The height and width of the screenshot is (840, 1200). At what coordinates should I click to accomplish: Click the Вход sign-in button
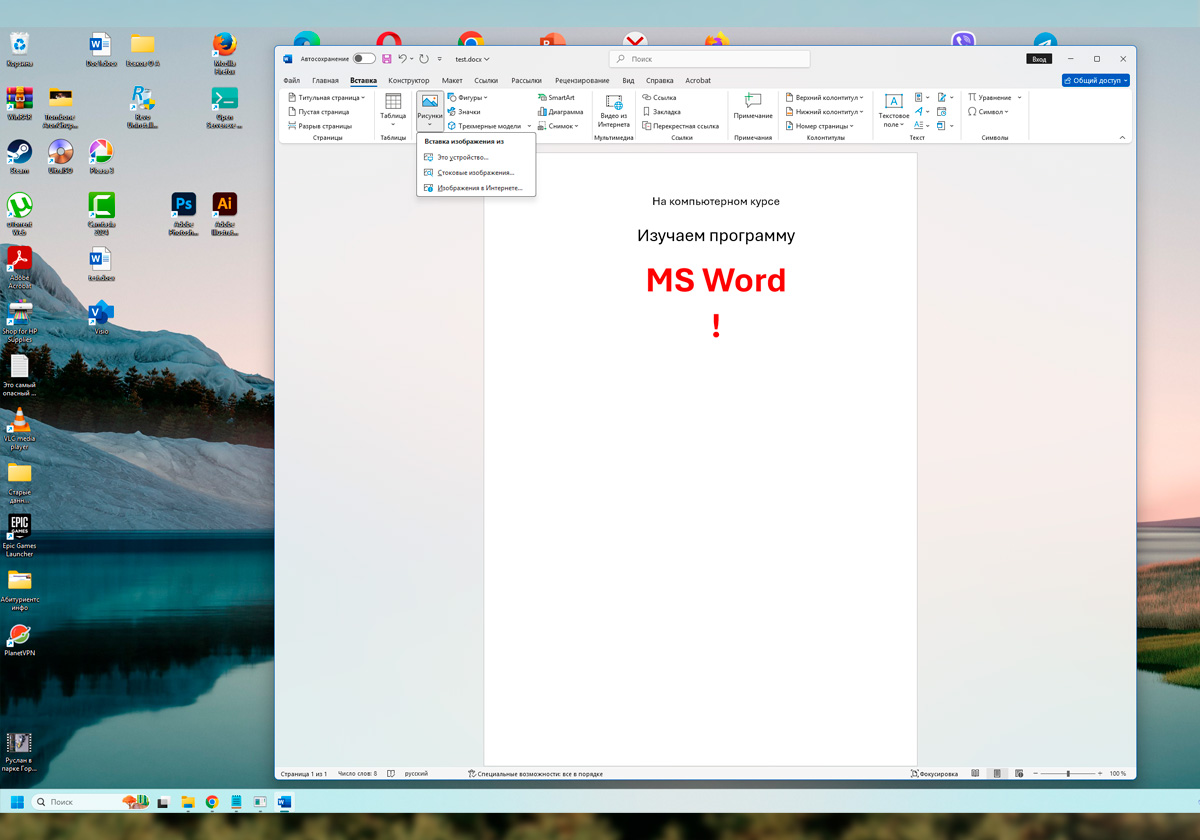(1039, 59)
